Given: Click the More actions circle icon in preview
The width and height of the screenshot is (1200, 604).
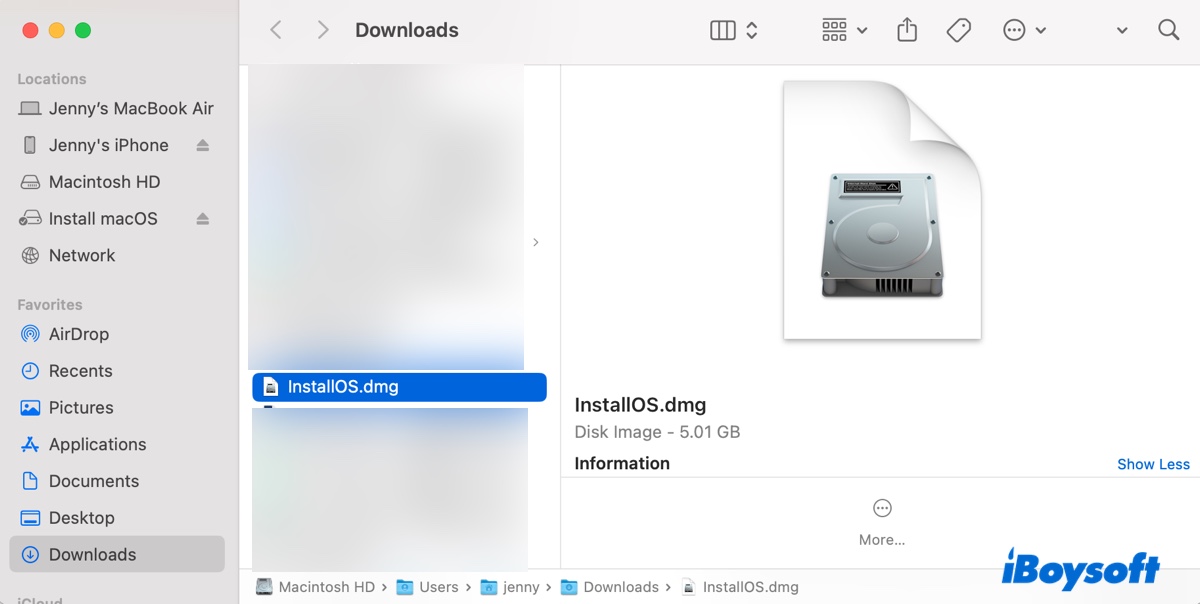Looking at the screenshot, I should click(882, 509).
